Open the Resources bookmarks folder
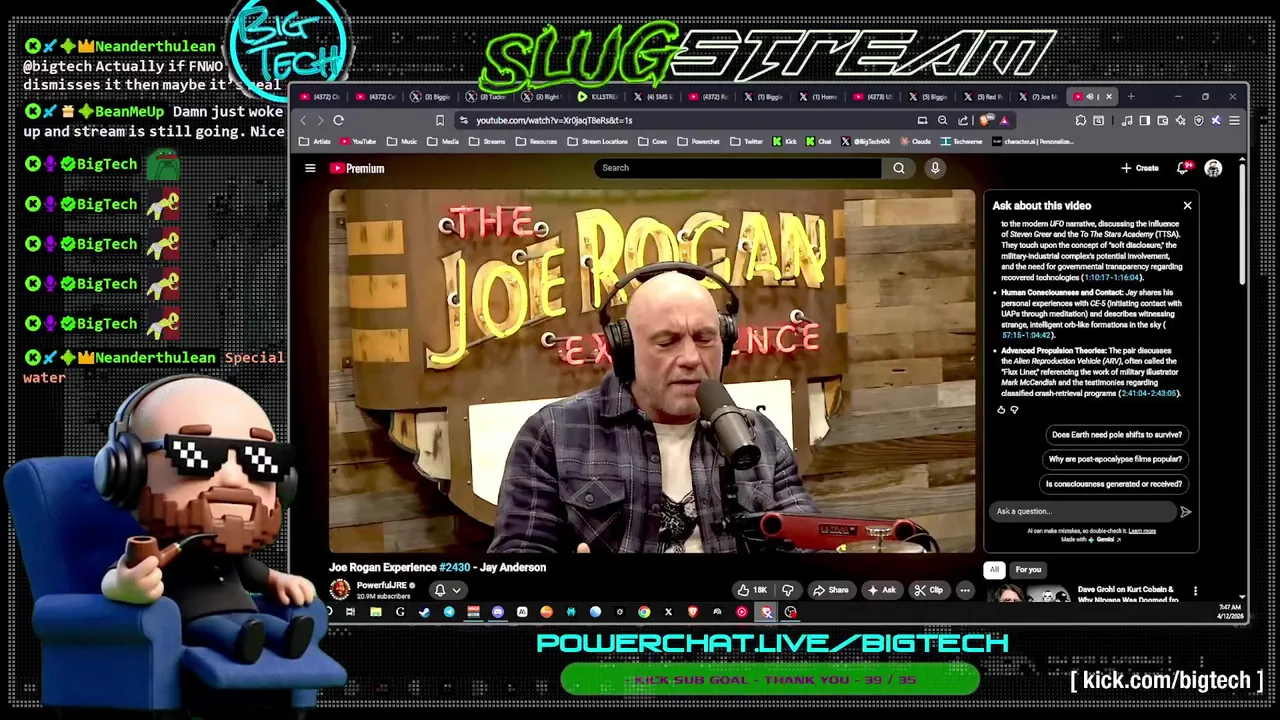 [x=536, y=142]
